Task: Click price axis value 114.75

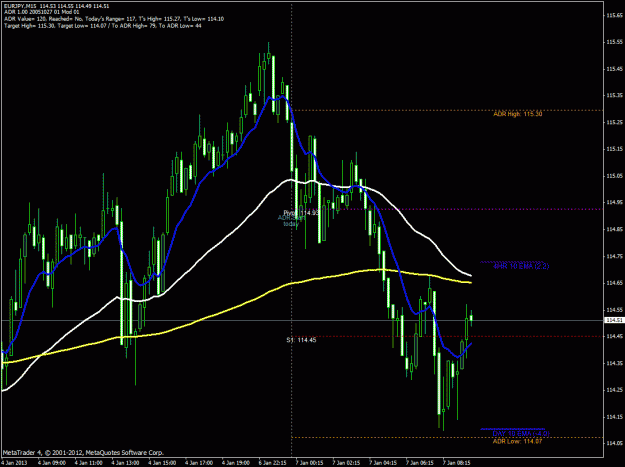Action: [x=614, y=256]
